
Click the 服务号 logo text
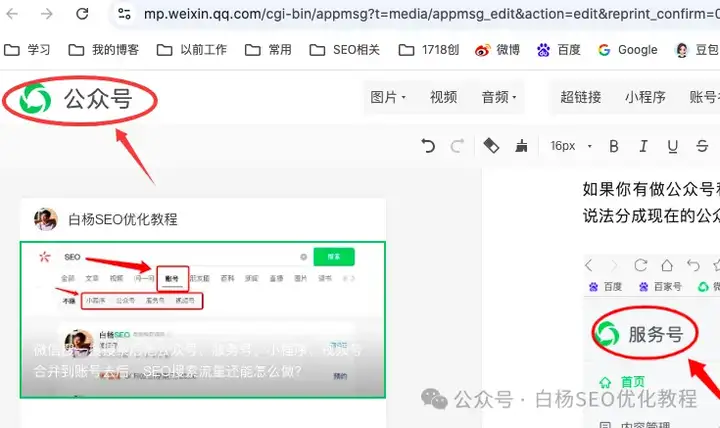coord(656,334)
